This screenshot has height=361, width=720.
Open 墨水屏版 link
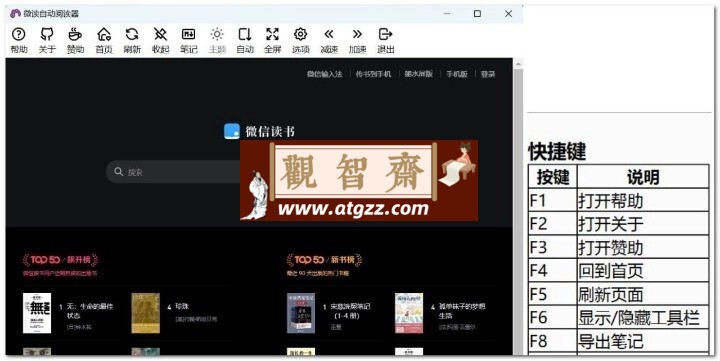point(418,74)
